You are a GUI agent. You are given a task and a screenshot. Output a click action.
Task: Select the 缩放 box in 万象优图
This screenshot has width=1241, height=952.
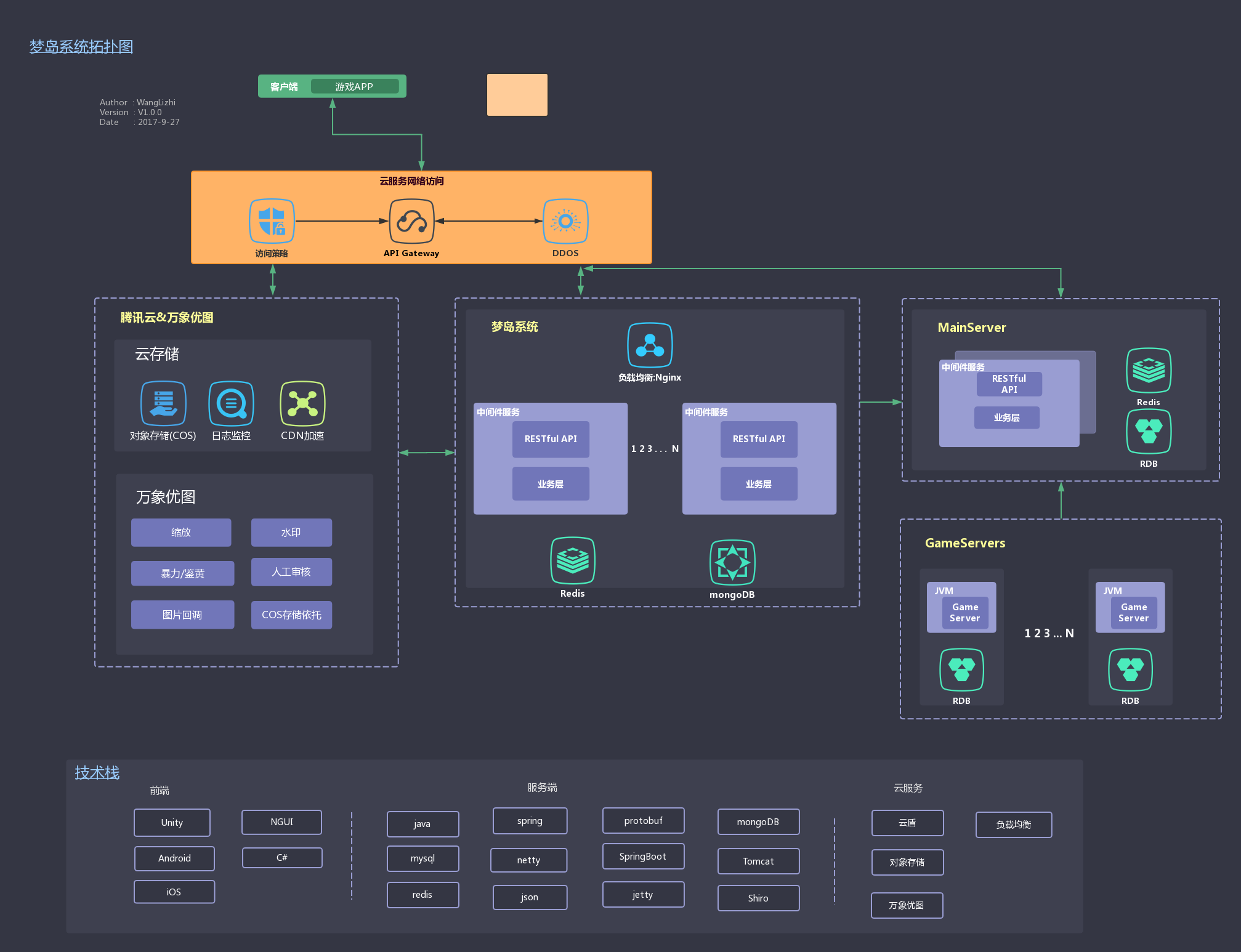[181, 533]
